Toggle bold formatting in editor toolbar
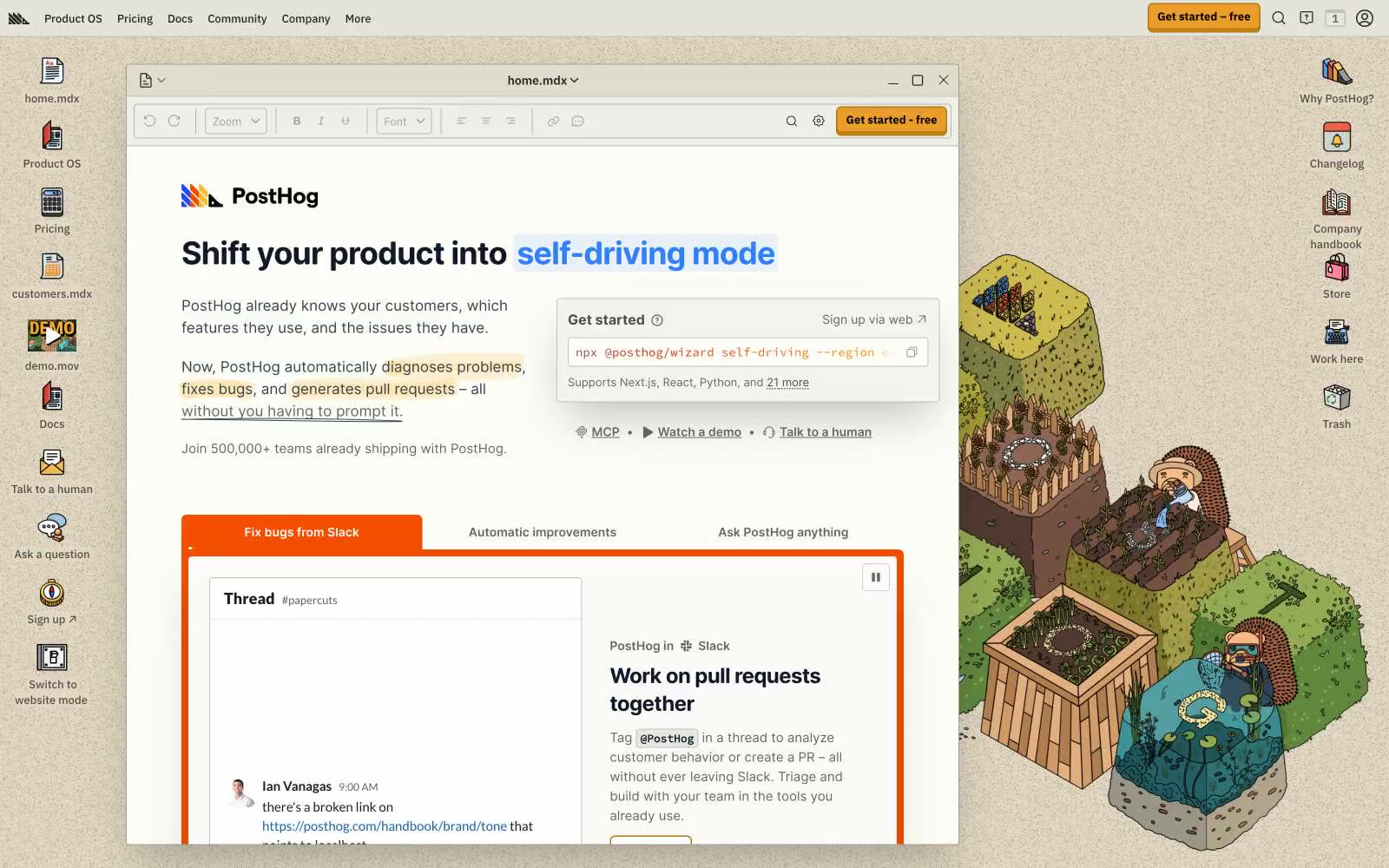 point(297,121)
